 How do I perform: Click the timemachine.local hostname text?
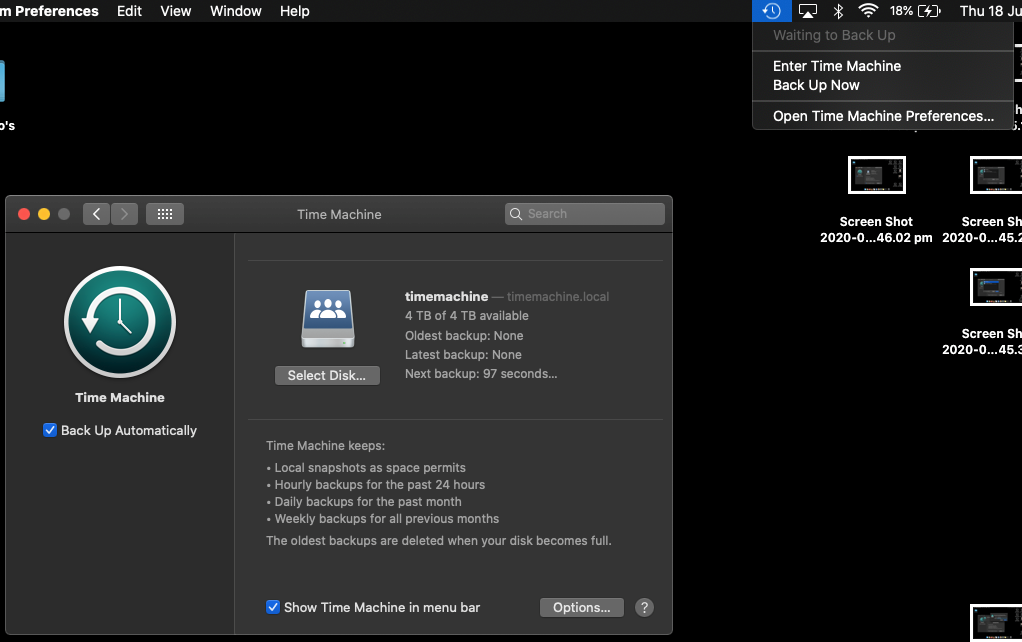click(x=558, y=297)
